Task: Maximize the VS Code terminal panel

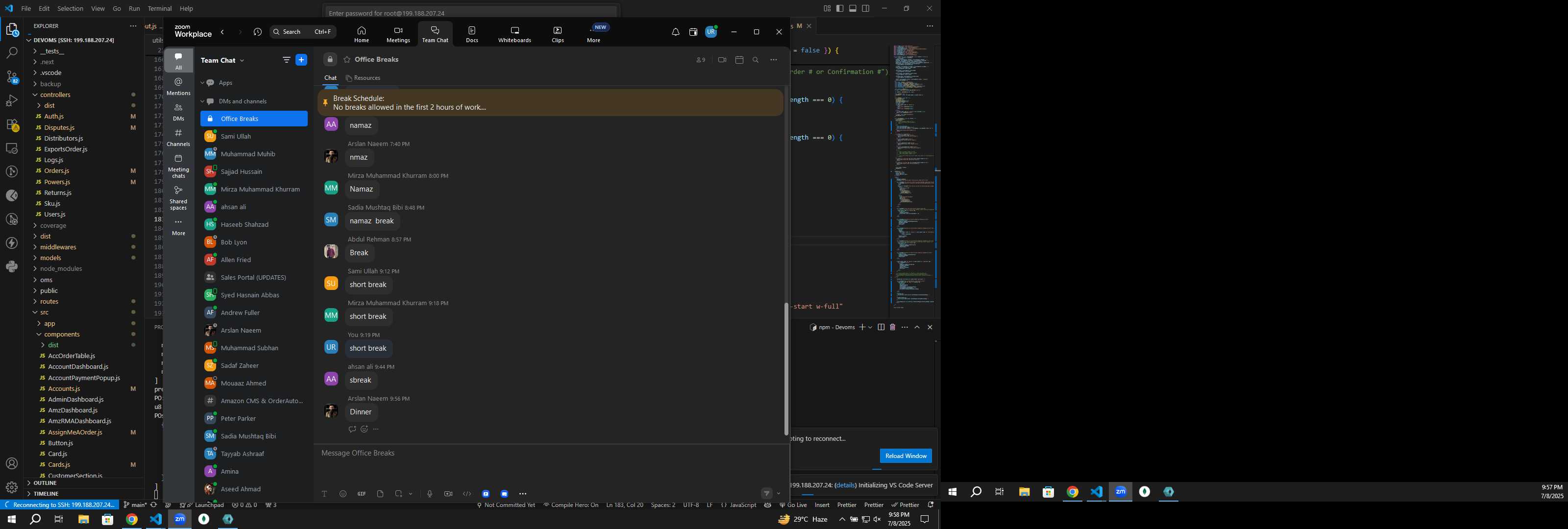Action: 917,328
